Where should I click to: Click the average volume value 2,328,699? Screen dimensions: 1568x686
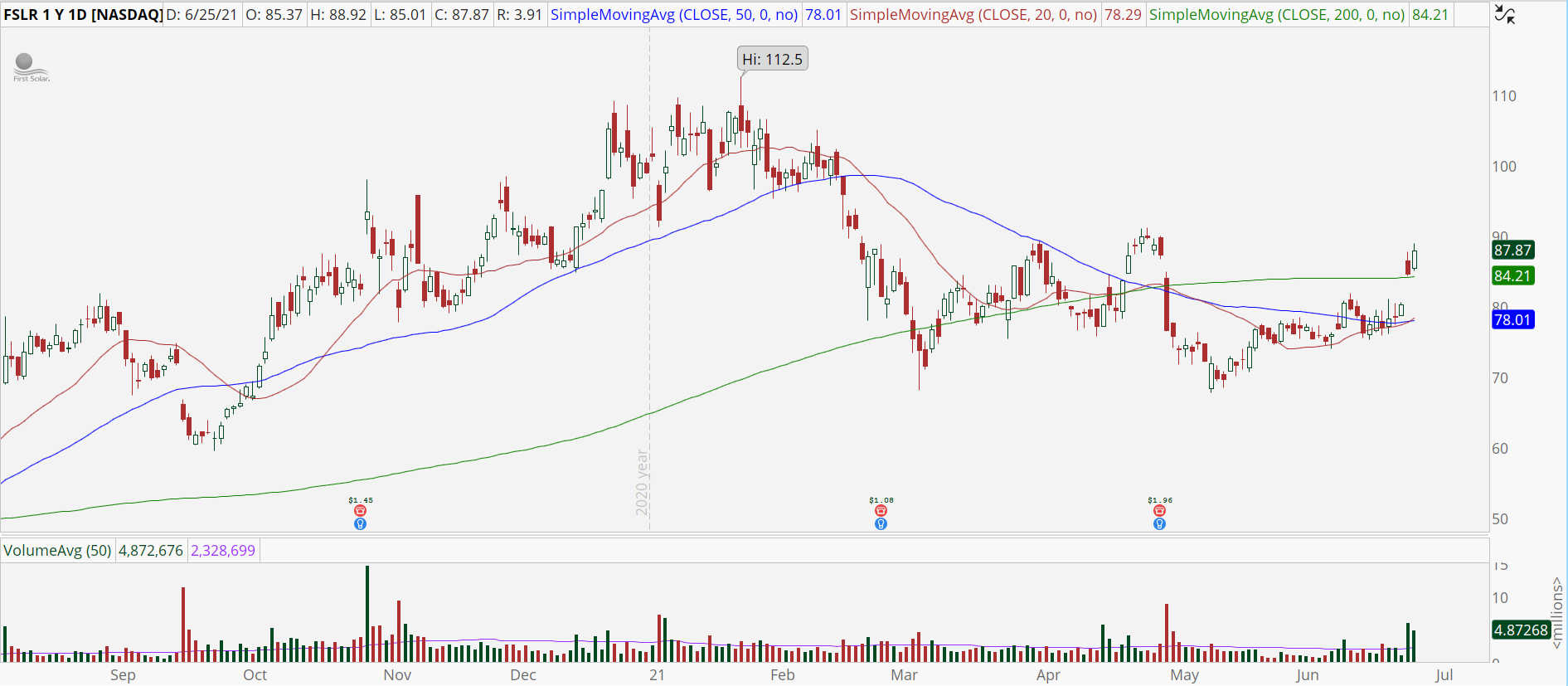[x=223, y=551]
